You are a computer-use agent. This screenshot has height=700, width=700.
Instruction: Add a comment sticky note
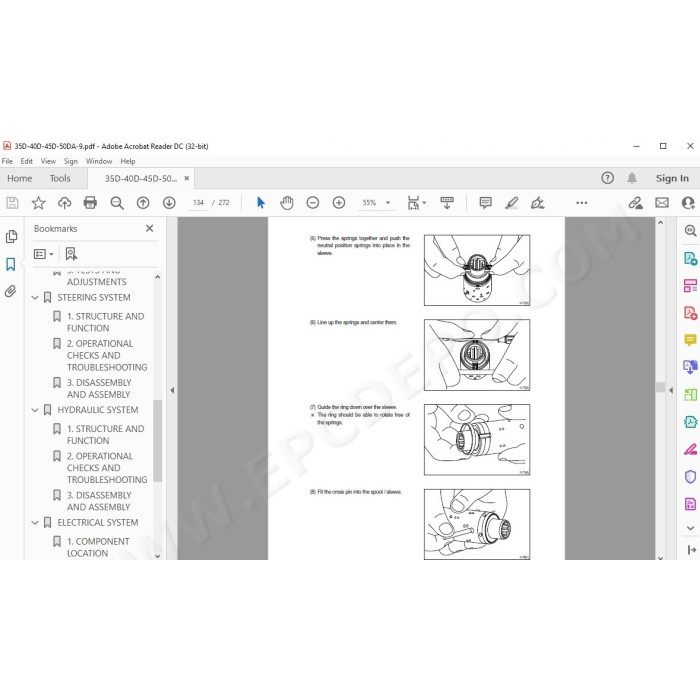pos(485,203)
